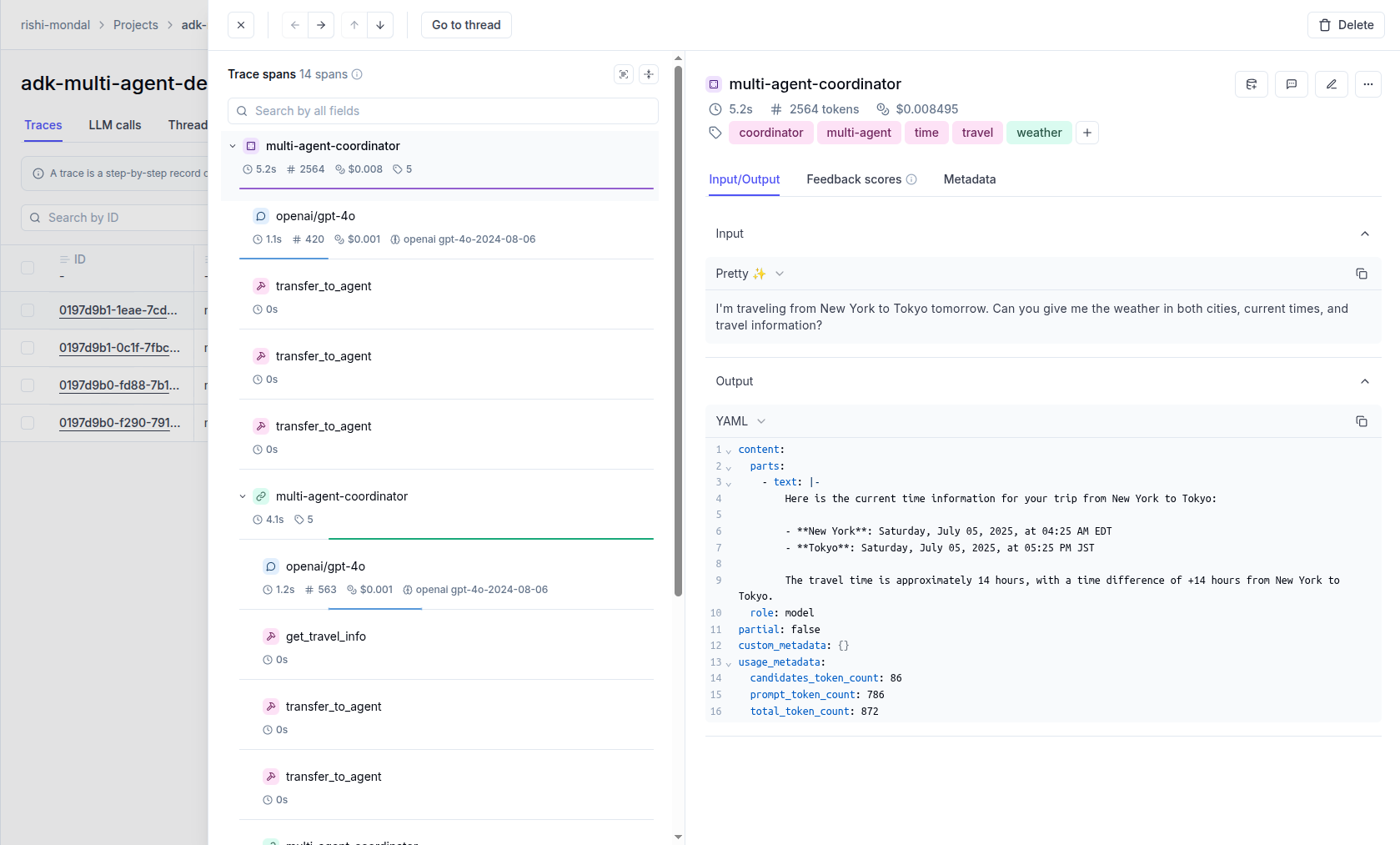1400x845 pixels.
Task: Open the Projects breadcrumb link
Action: 135,25
